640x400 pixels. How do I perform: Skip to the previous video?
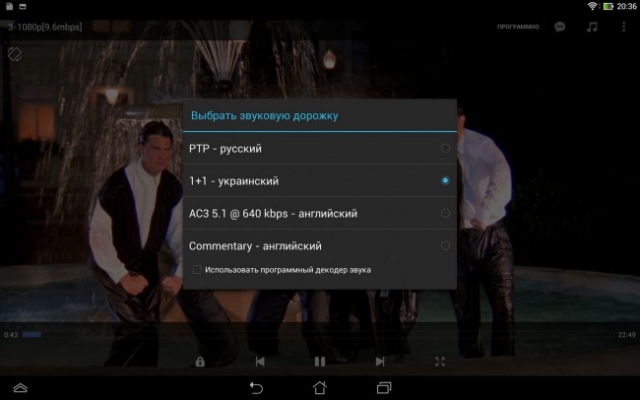click(x=260, y=361)
